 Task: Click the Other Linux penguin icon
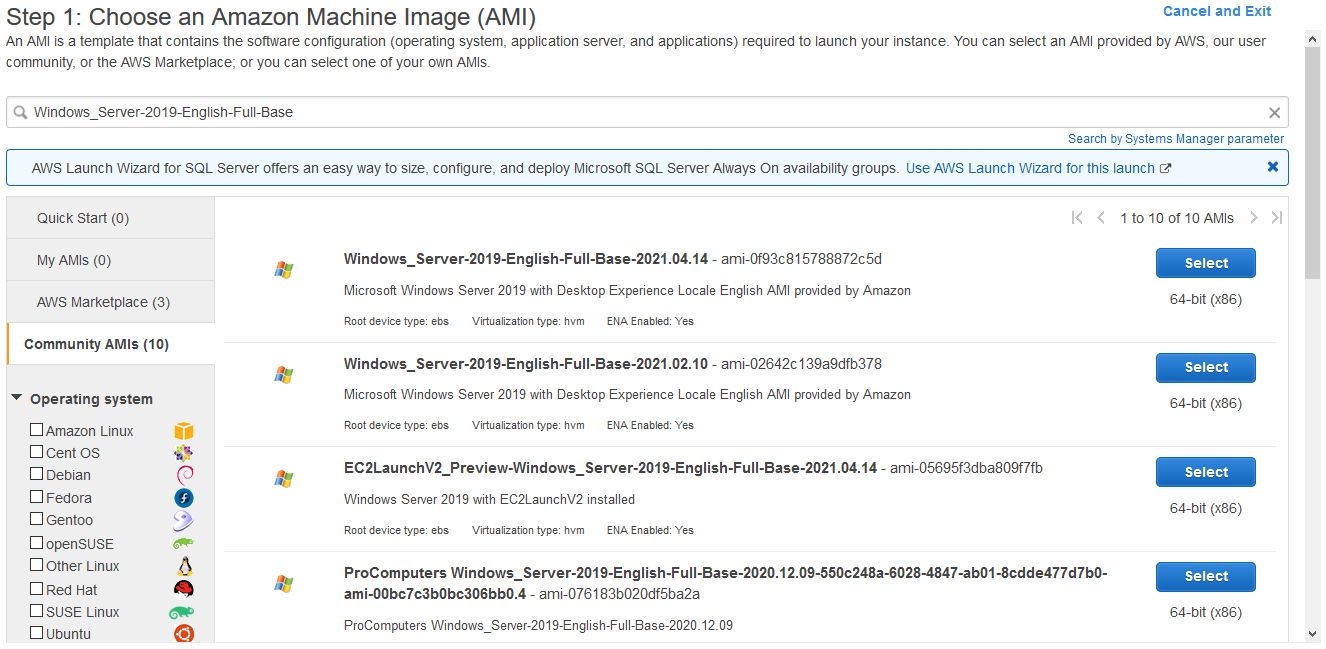(x=184, y=566)
